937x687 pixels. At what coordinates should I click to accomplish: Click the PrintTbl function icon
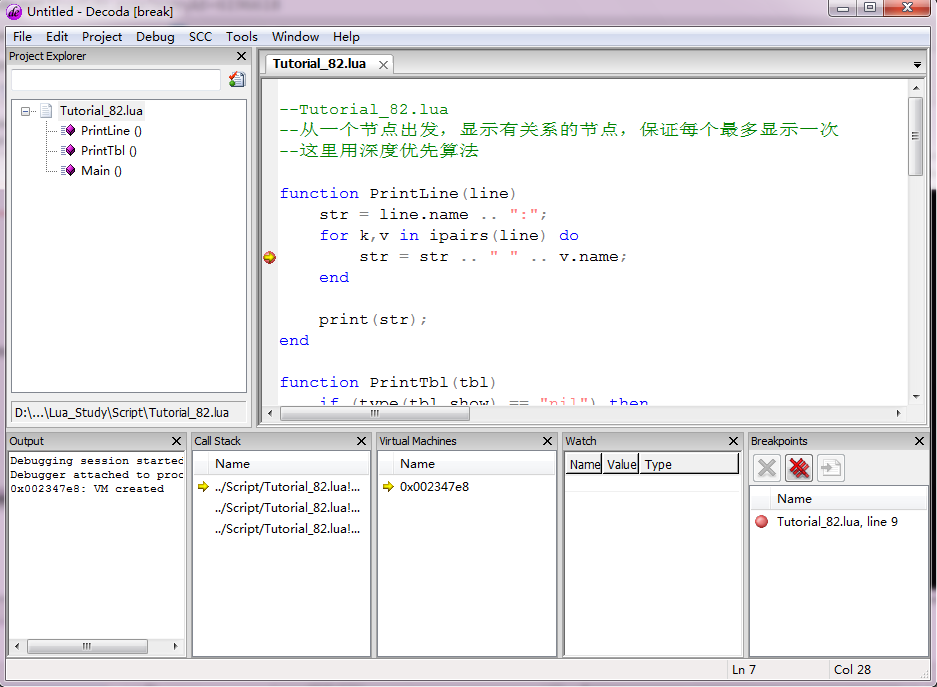[68, 151]
